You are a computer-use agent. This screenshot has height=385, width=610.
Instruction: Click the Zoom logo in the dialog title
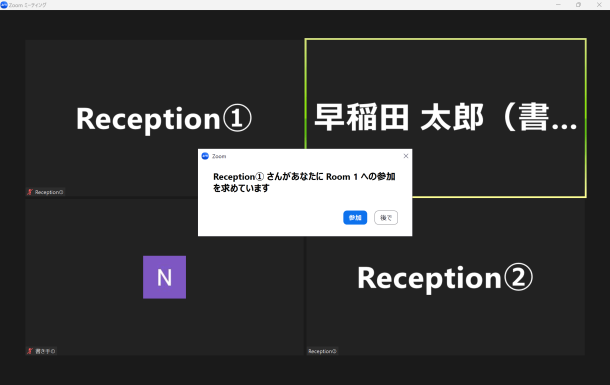point(205,156)
